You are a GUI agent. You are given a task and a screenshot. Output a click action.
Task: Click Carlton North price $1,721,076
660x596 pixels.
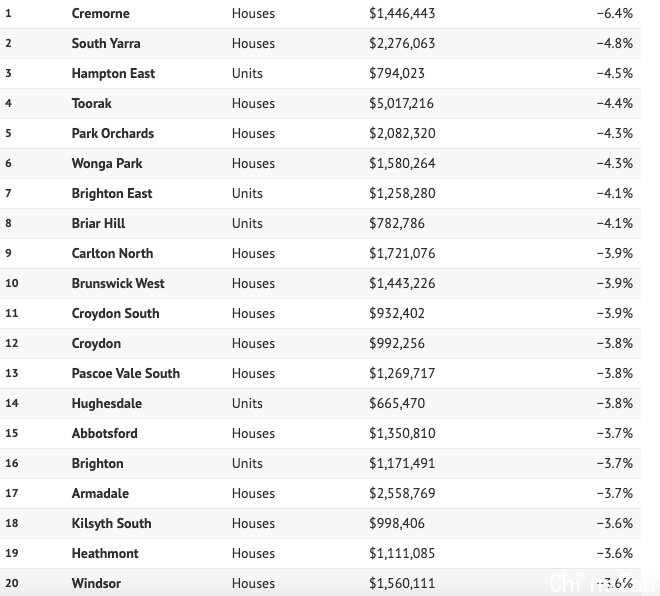(x=402, y=253)
